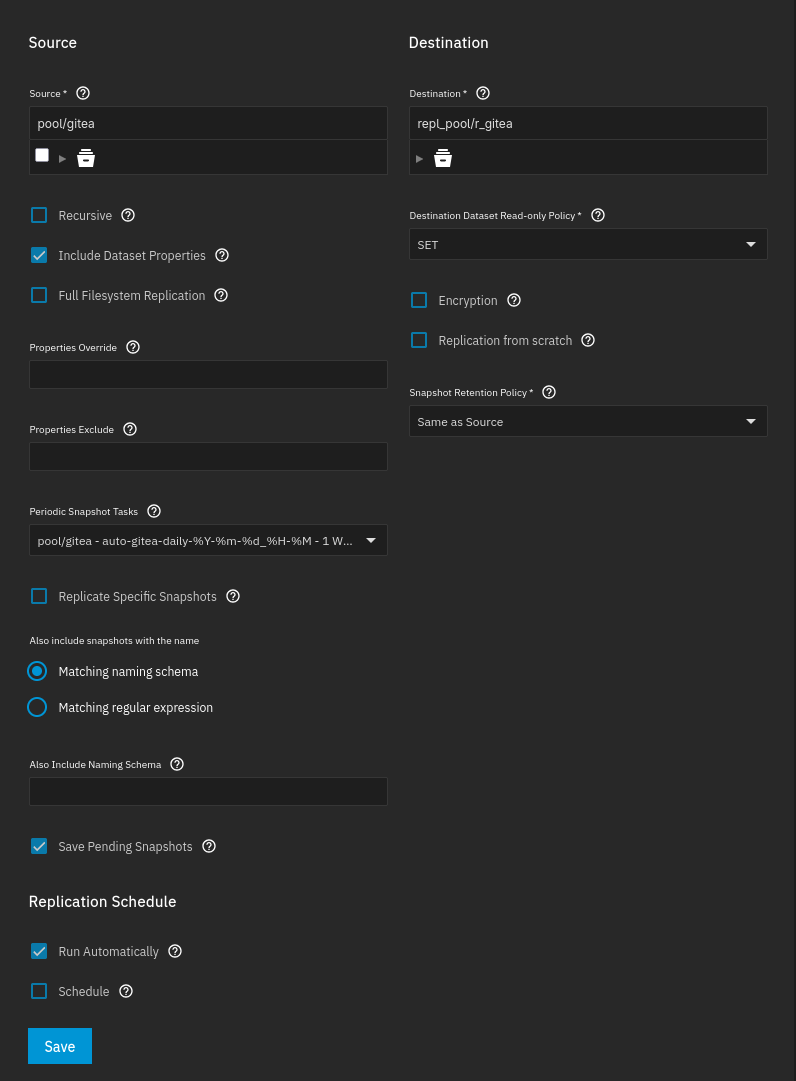
Task: Show help for Also Include Naming Schema
Action: point(177,764)
